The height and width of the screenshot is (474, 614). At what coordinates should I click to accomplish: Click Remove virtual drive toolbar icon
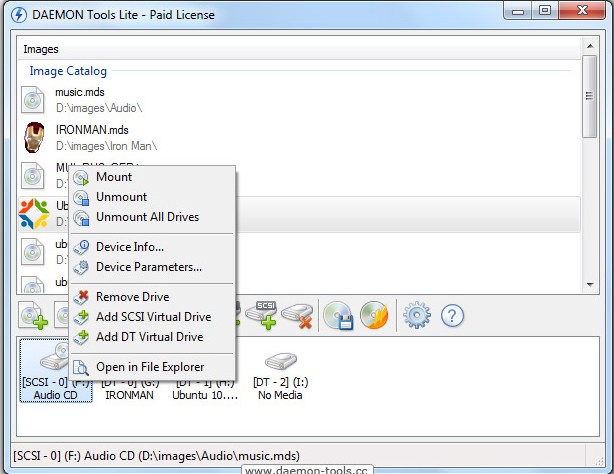(x=297, y=316)
